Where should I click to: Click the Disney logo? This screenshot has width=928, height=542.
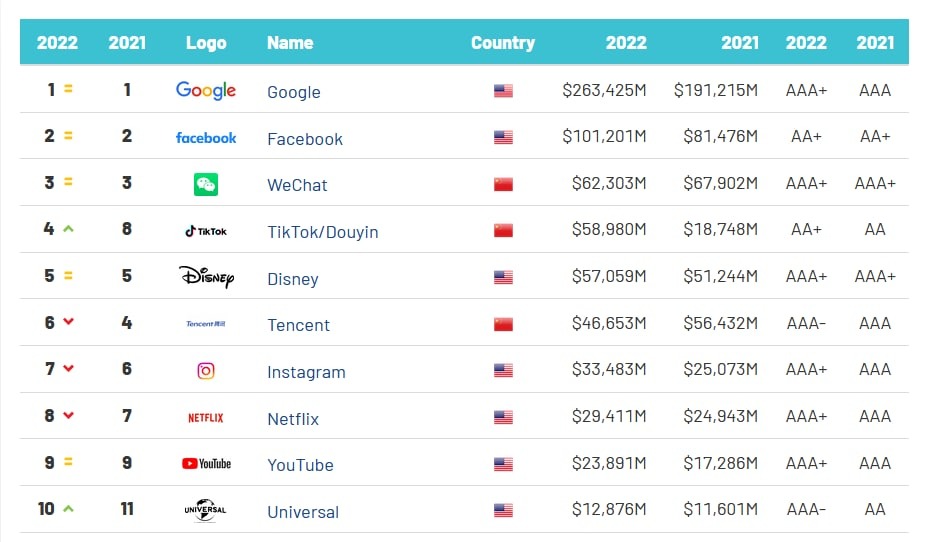point(206,277)
